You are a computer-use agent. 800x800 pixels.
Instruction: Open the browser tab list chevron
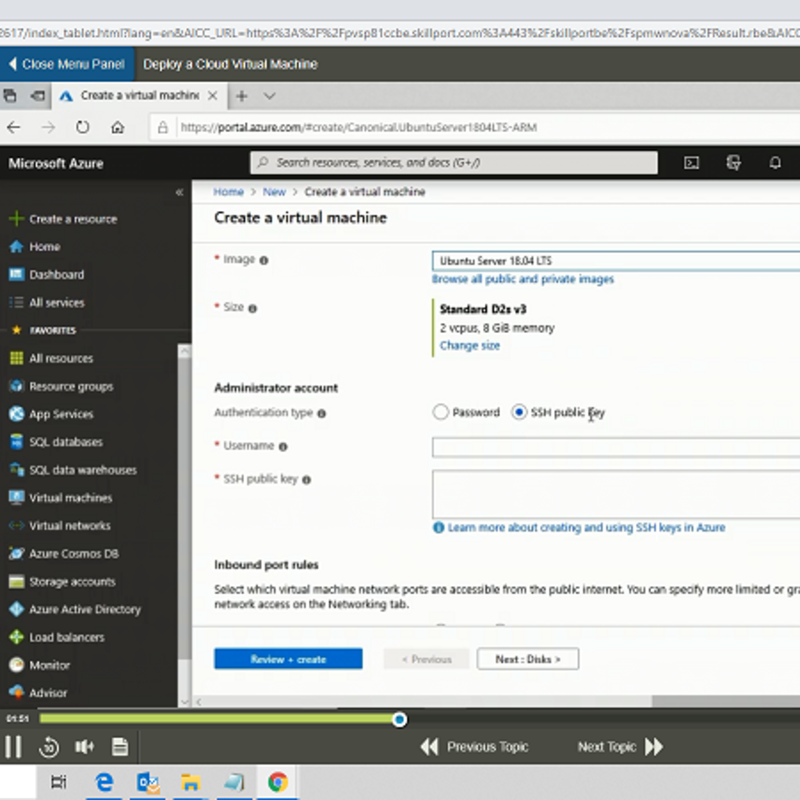(x=269, y=96)
